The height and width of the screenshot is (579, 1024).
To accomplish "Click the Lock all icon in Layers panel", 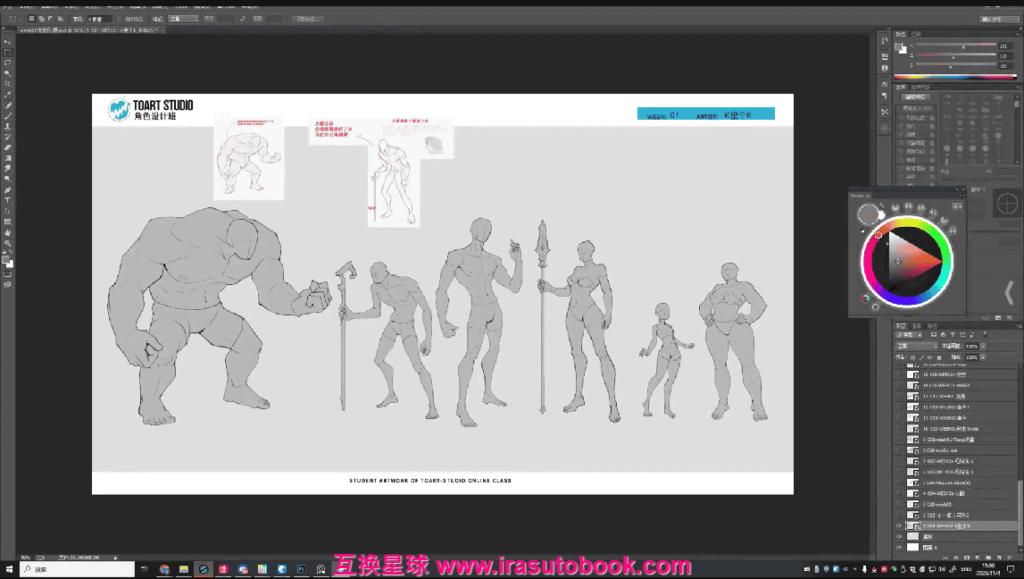I will click(x=939, y=358).
